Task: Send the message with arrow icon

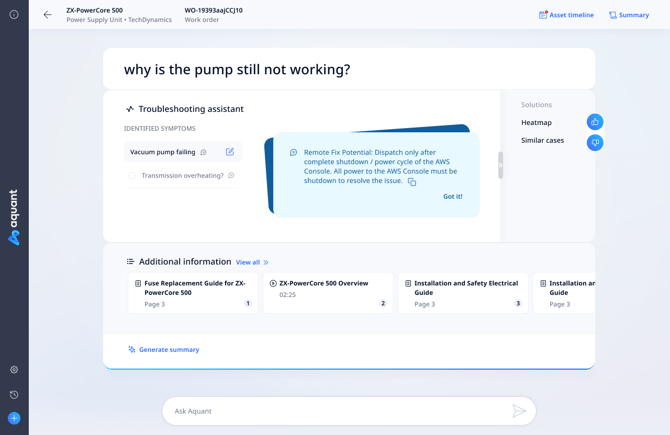Action: 519,411
